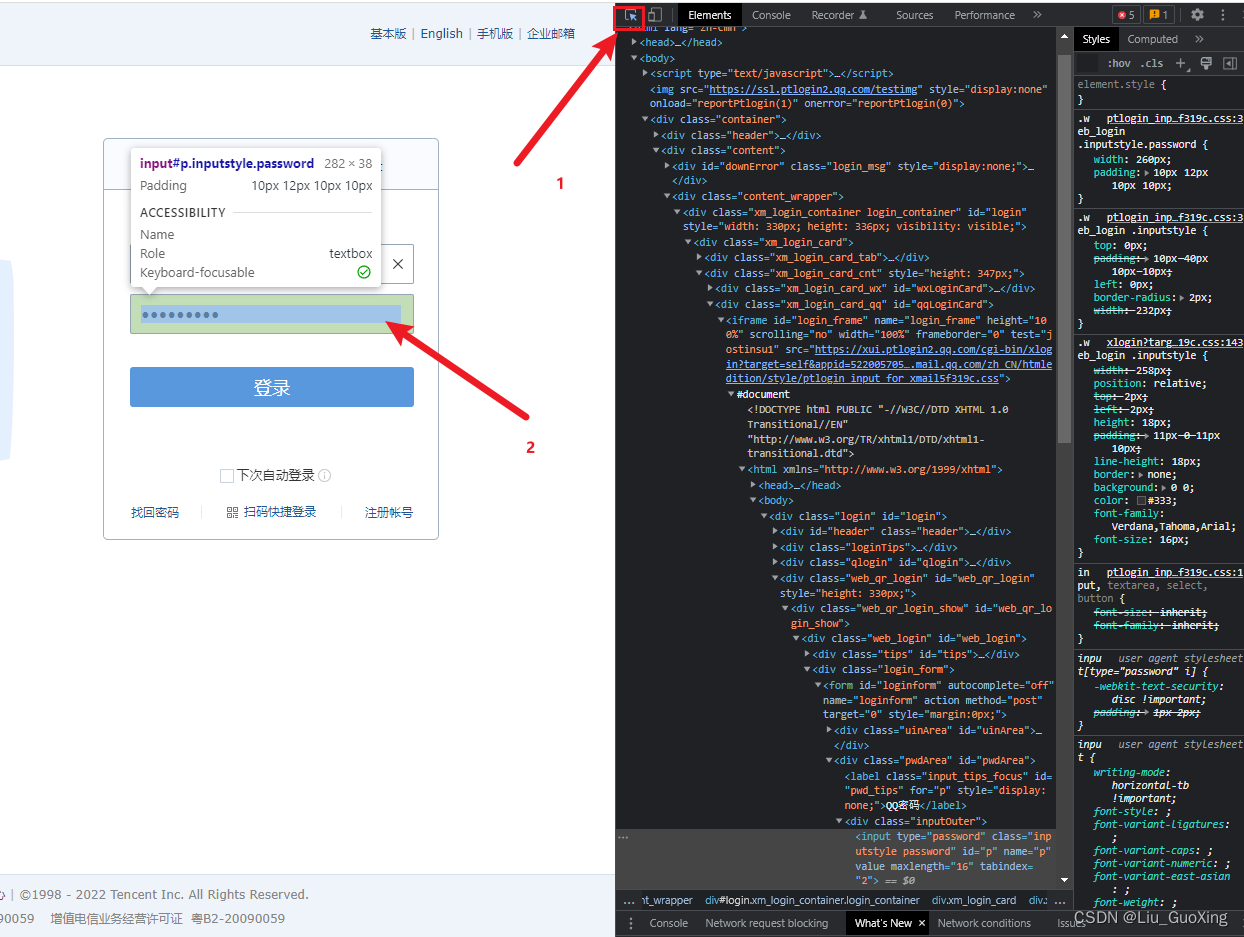Open the yellow warning count badge
Screen dimensions: 1244x937
click(x=1158, y=15)
